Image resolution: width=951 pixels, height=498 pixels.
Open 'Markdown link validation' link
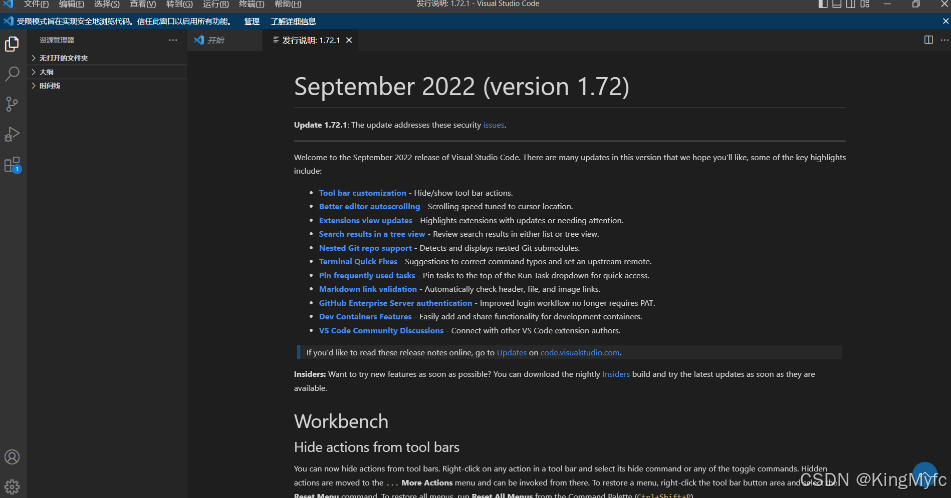[368, 289]
